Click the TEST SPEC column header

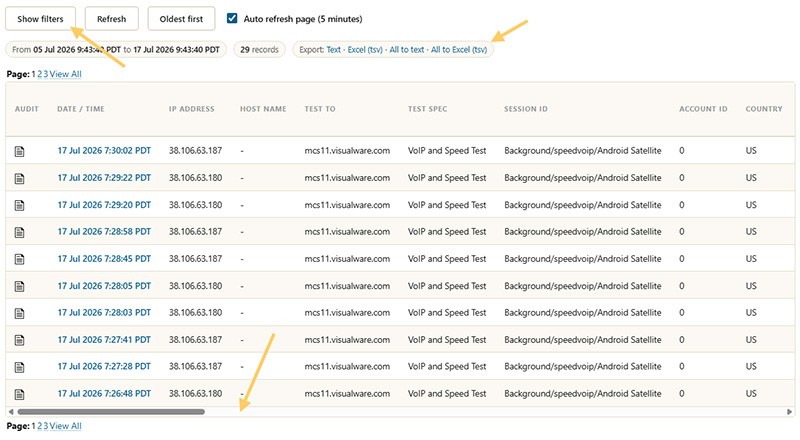click(x=427, y=109)
